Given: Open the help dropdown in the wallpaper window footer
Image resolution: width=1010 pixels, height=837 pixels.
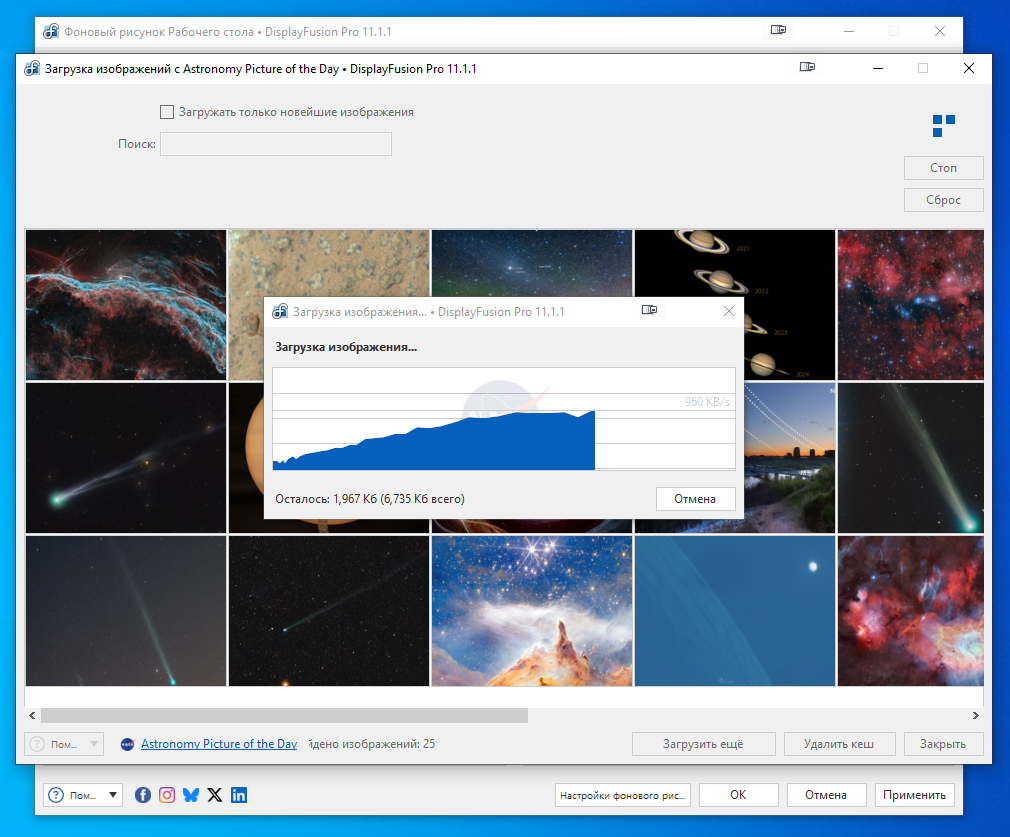Looking at the screenshot, I should click(83, 795).
